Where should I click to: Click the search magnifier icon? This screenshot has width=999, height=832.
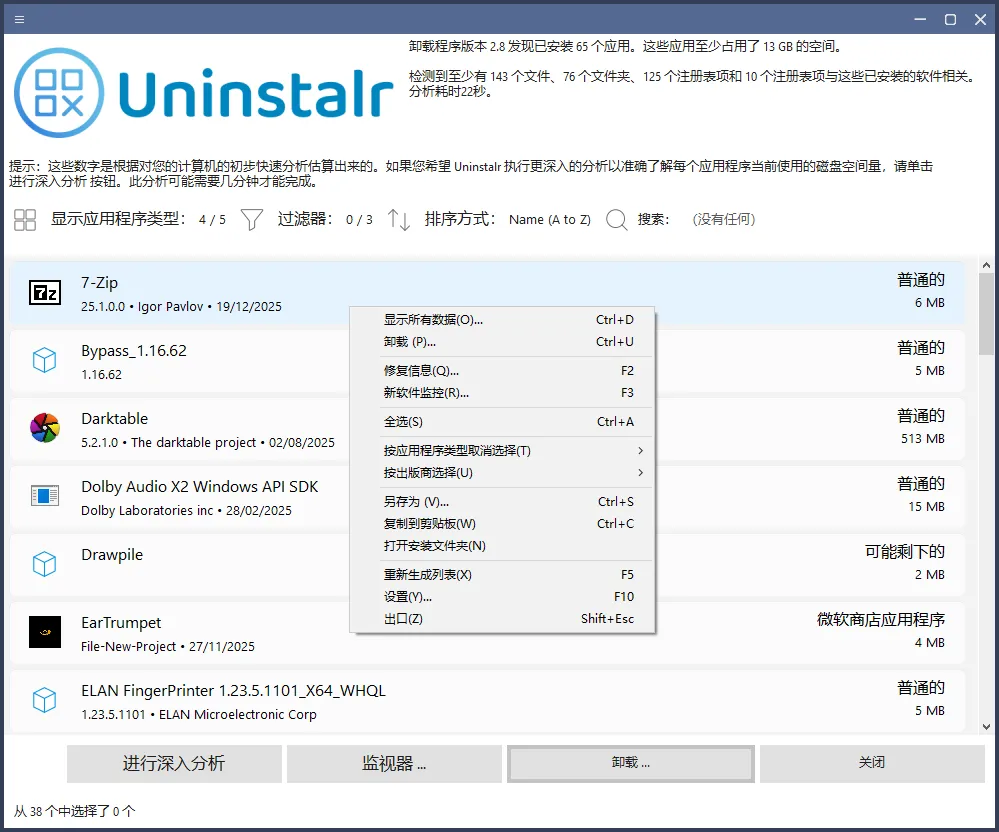point(617,220)
